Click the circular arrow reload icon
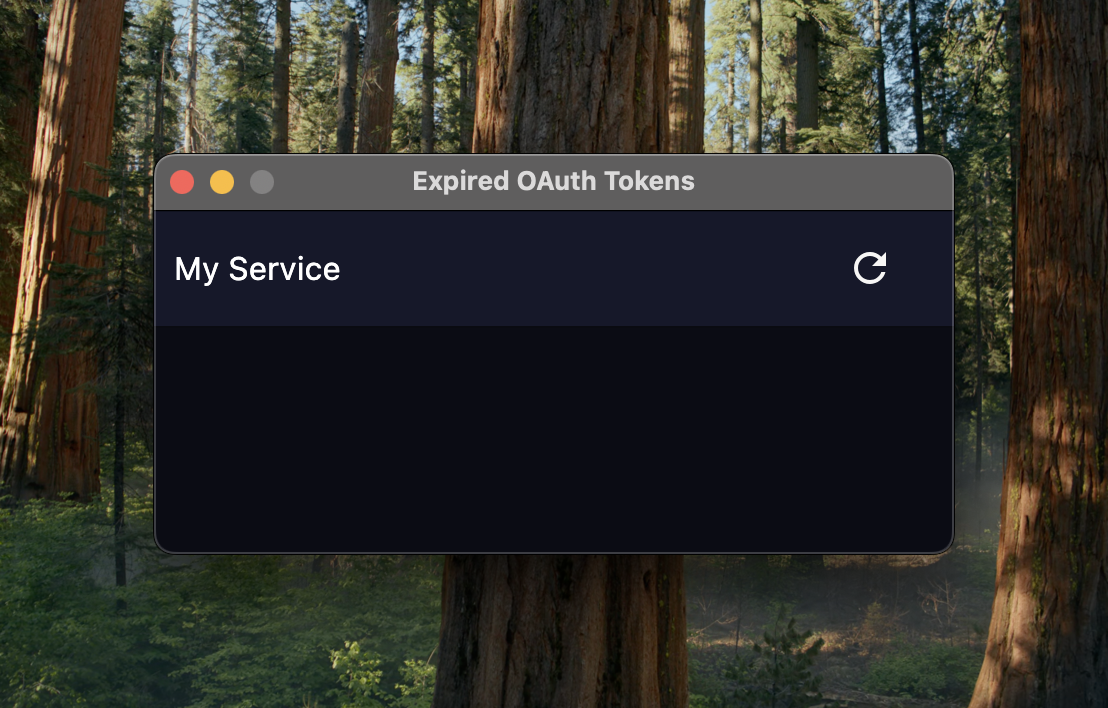Image resolution: width=1108 pixels, height=708 pixels. pos(869,269)
